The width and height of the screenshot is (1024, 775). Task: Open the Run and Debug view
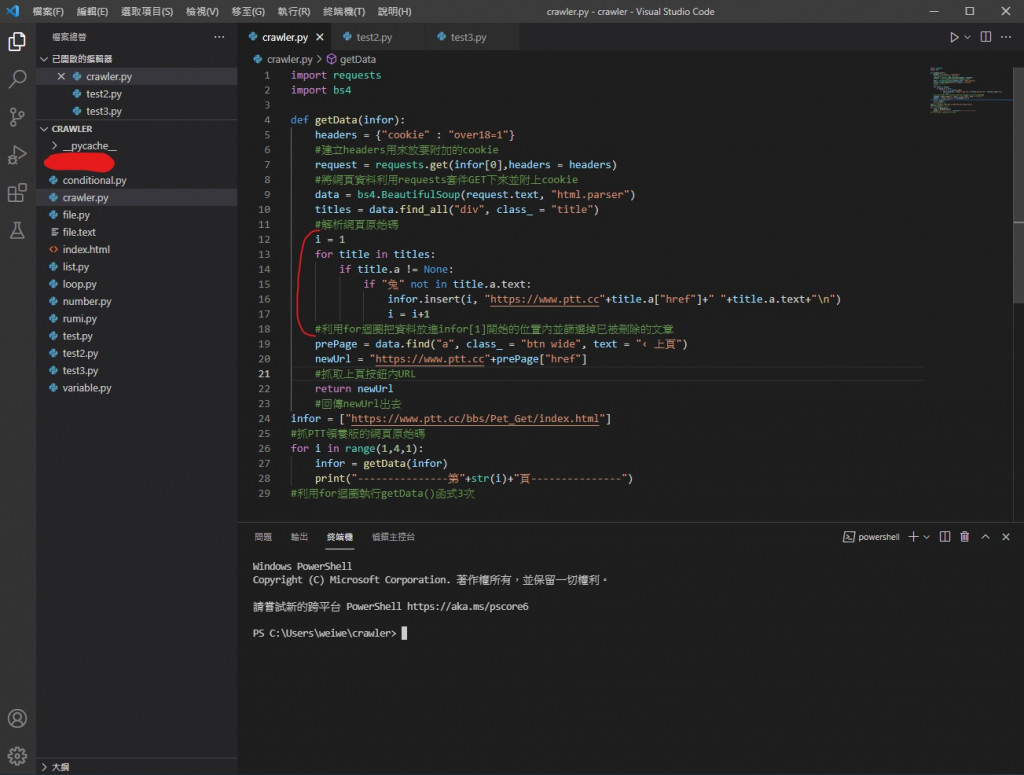point(17,155)
